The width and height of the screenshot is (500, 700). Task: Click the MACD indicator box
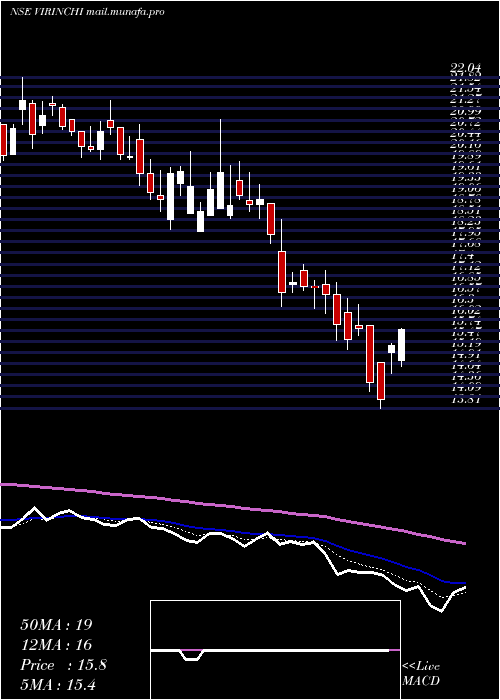click(275, 650)
